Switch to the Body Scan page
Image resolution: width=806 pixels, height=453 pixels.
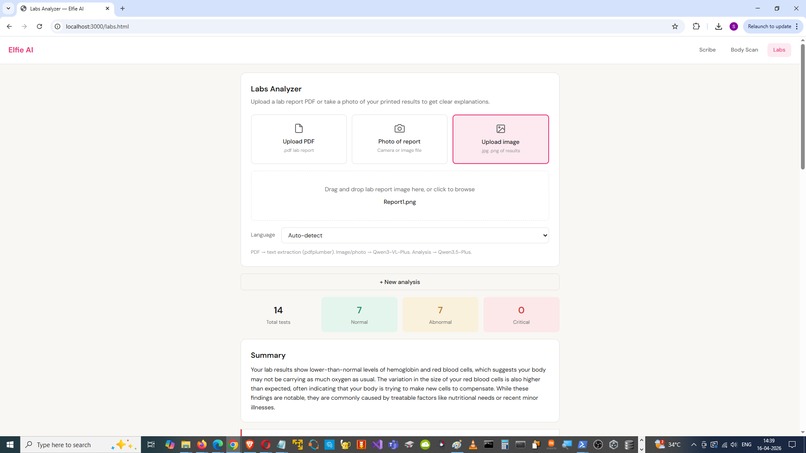pos(744,50)
